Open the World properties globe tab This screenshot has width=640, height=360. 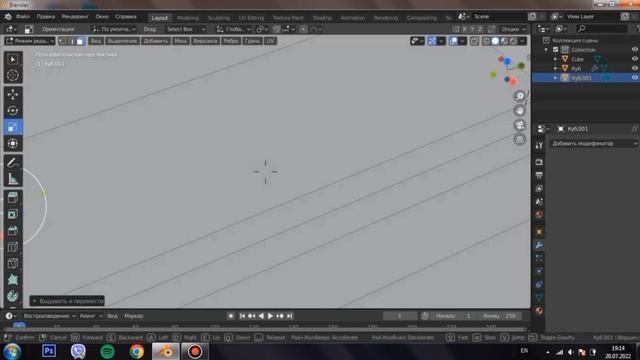539,215
